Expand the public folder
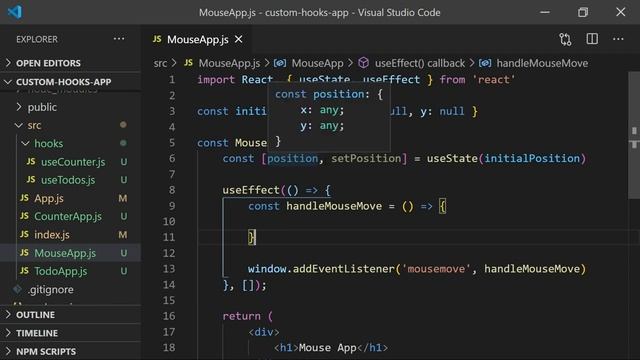This screenshot has height=360, width=640. coord(70,107)
